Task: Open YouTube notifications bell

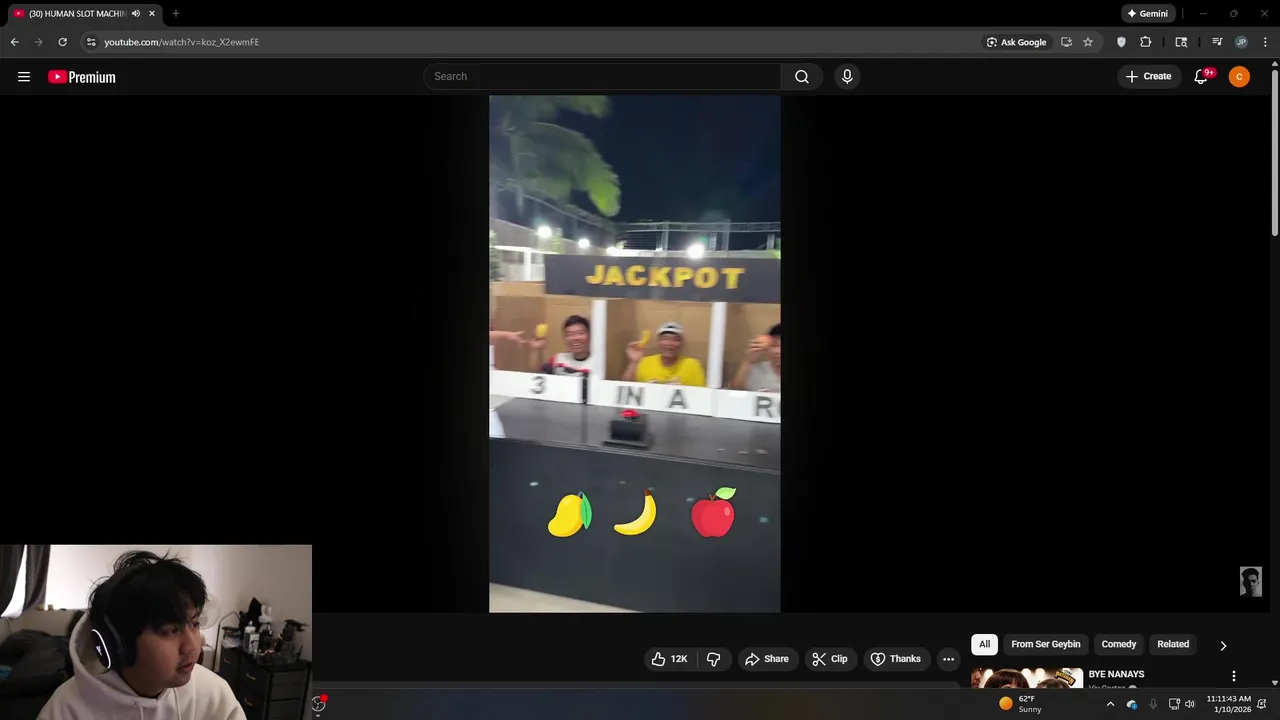Action: pos(1201,77)
